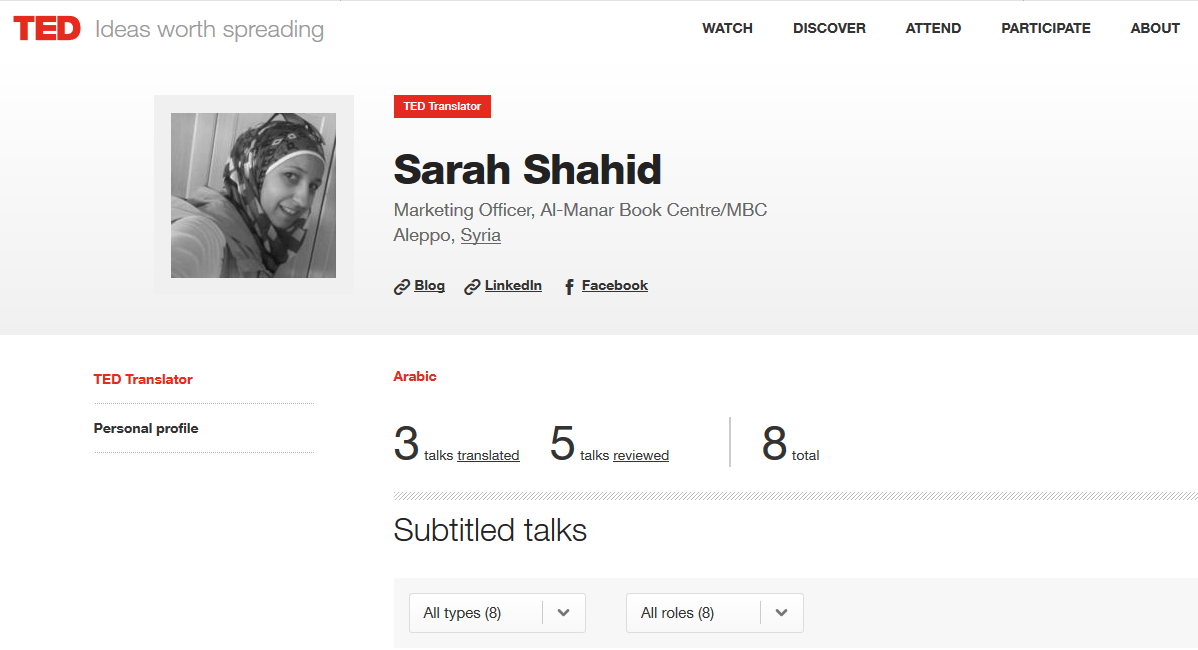Screen dimensions: 1198x650
Task: Select the TED Translator sidebar tab
Action: click(143, 380)
